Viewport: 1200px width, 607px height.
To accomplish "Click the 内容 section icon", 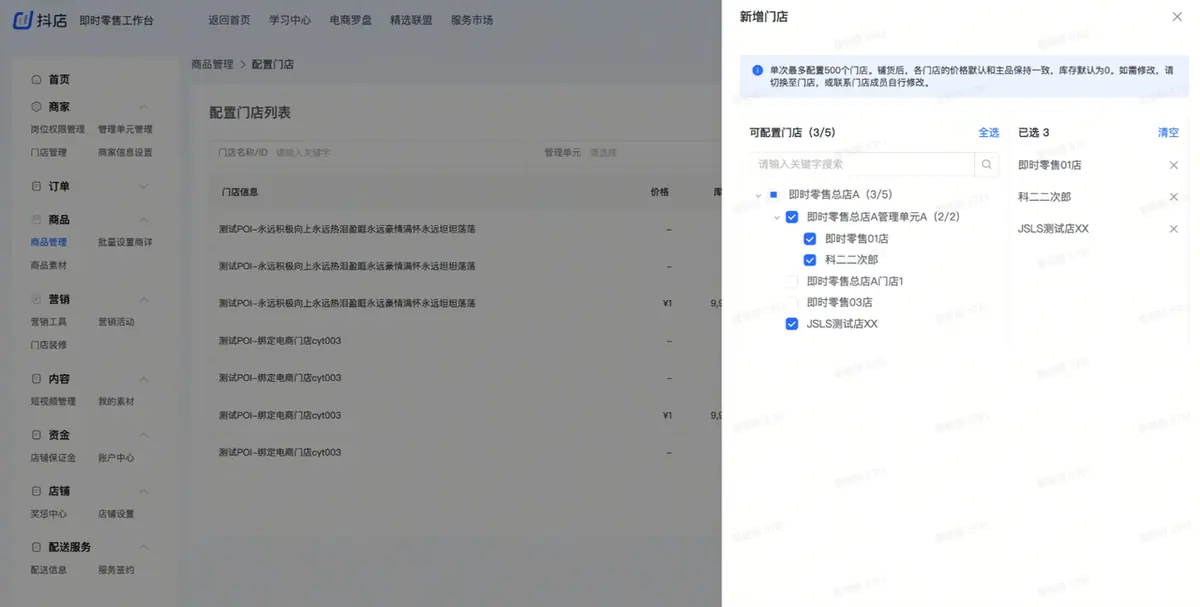I will click(37, 379).
